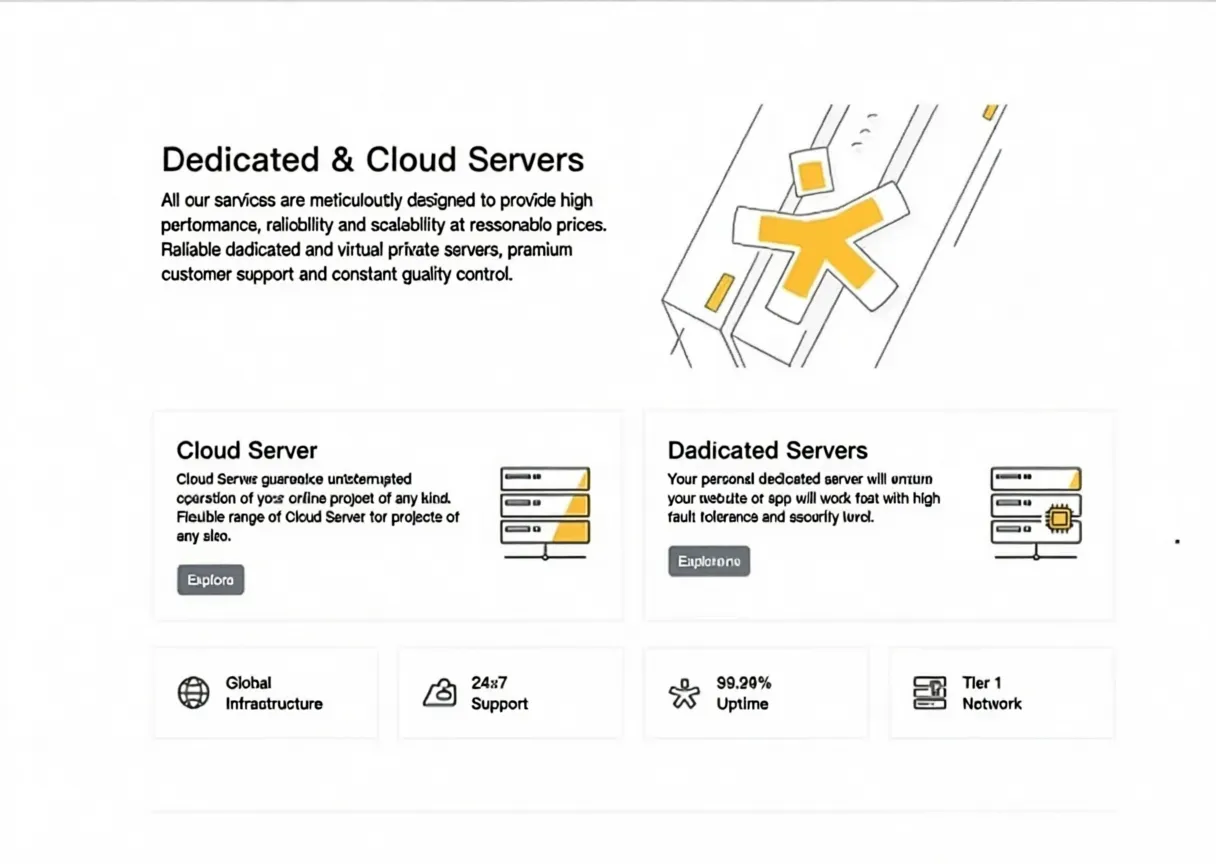Click the globe icon for Global Infrastructure
Image resolution: width=1216 pixels, height=864 pixels.
(x=193, y=692)
